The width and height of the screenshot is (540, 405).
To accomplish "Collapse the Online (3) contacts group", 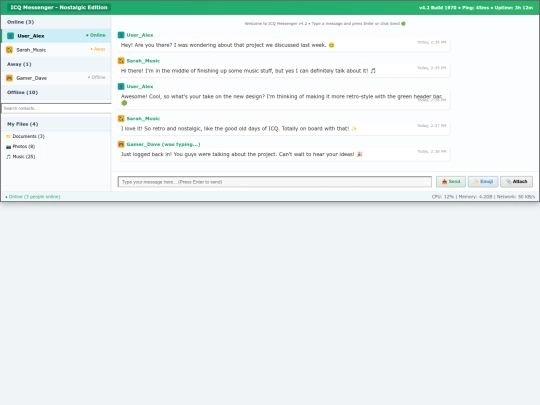I will point(56,22).
